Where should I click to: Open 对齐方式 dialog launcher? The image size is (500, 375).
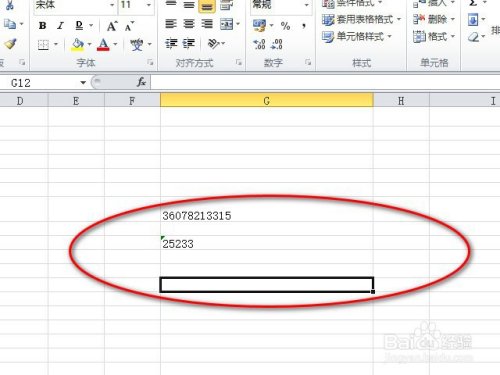click(x=239, y=62)
